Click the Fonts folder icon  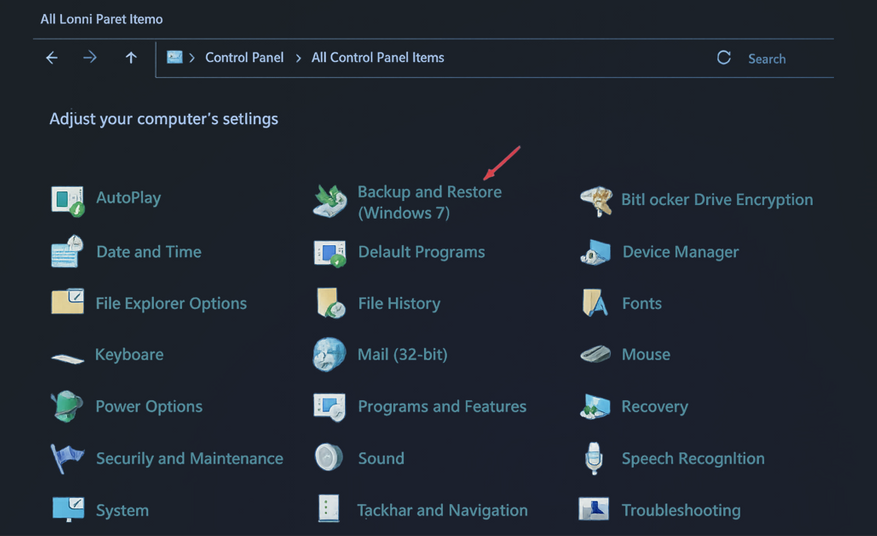pyautogui.click(x=596, y=303)
